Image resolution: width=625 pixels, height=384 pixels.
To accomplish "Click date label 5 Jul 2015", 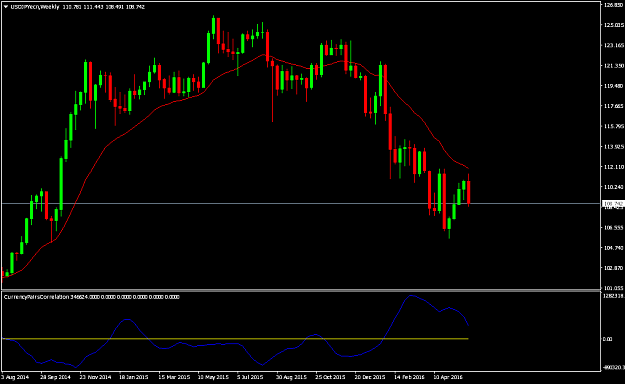I will tap(250, 377).
